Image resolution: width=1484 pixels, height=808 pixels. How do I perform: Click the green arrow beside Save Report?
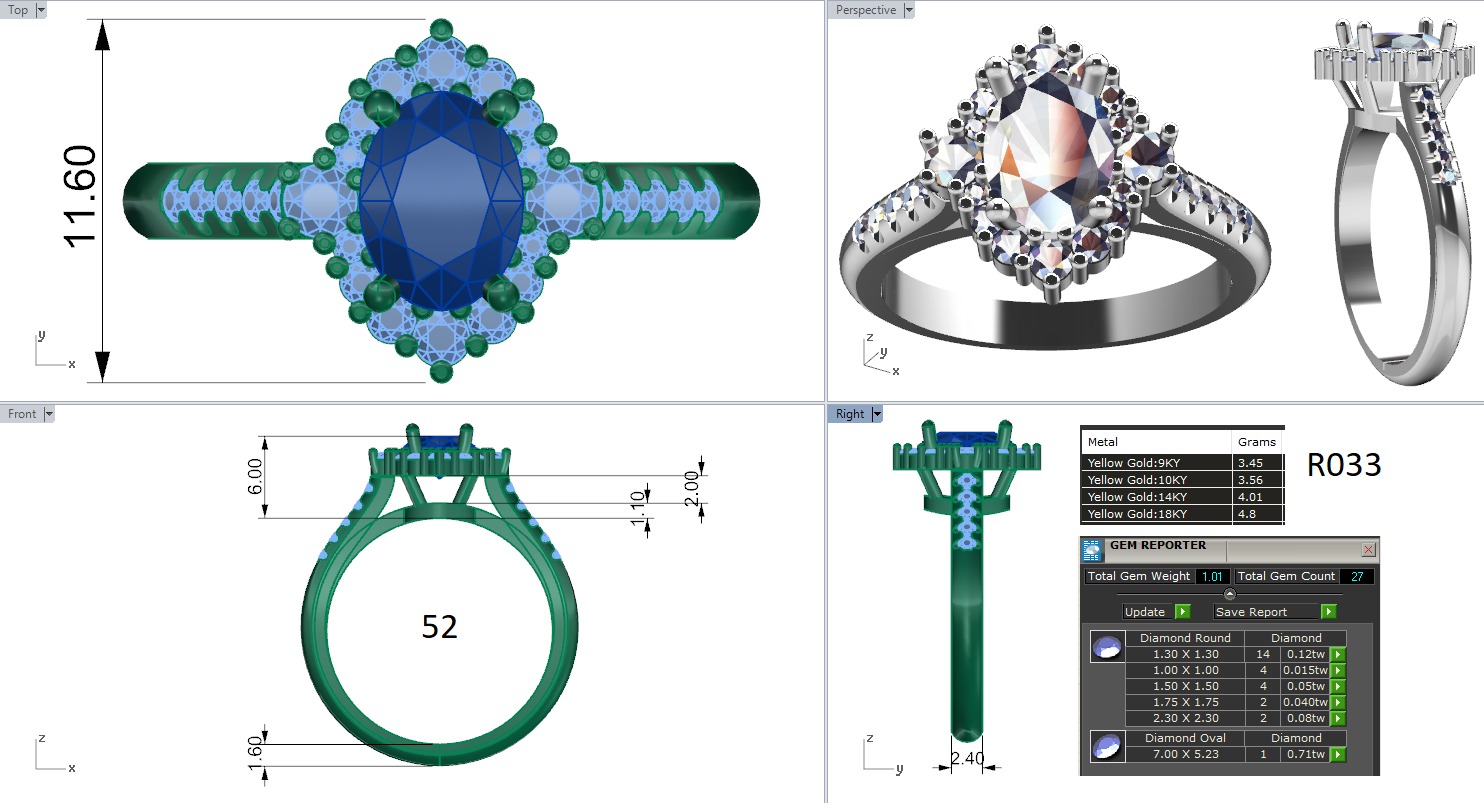pyautogui.click(x=1328, y=612)
